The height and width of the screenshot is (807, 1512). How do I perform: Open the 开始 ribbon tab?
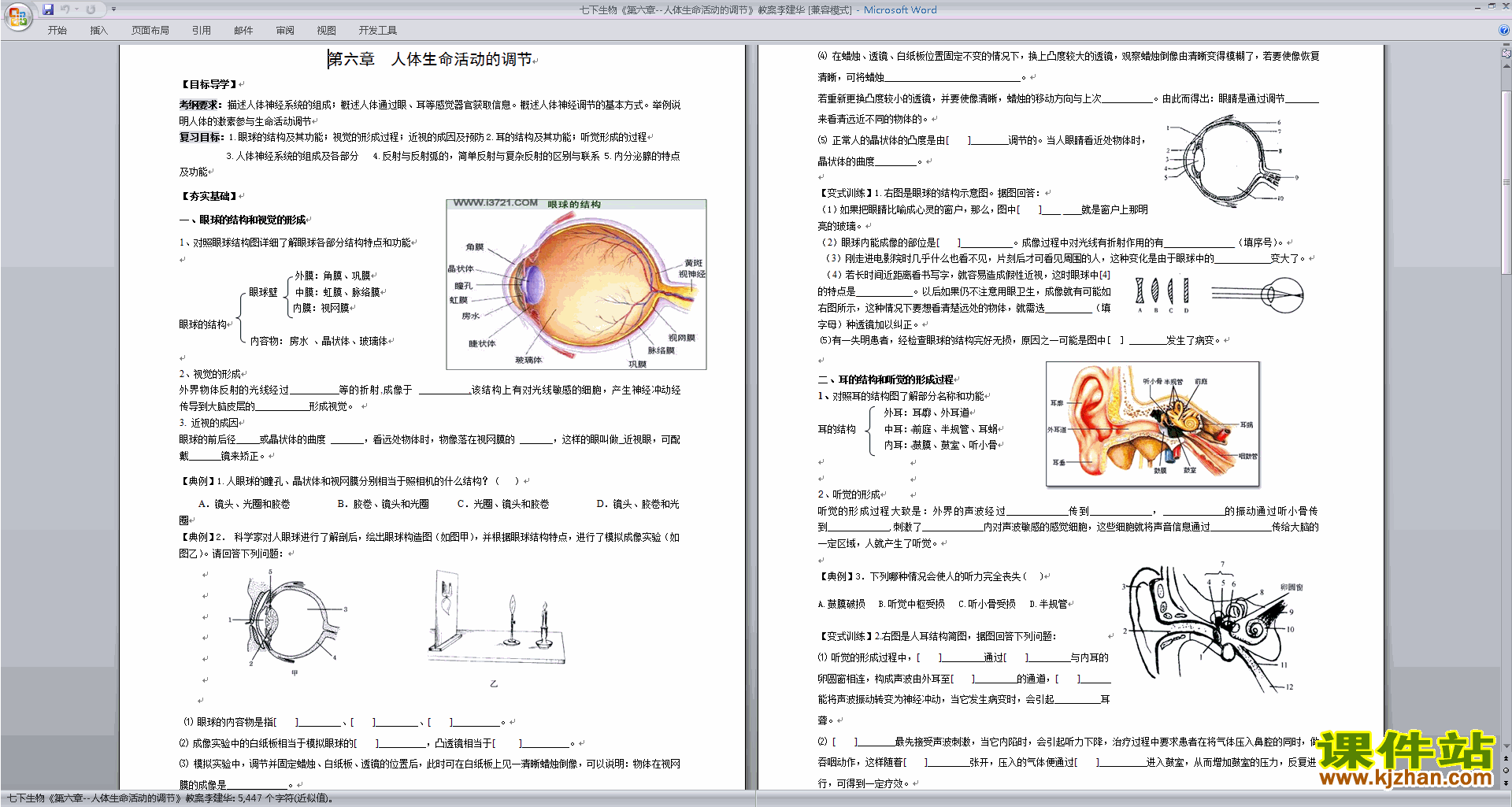[x=57, y=31]
